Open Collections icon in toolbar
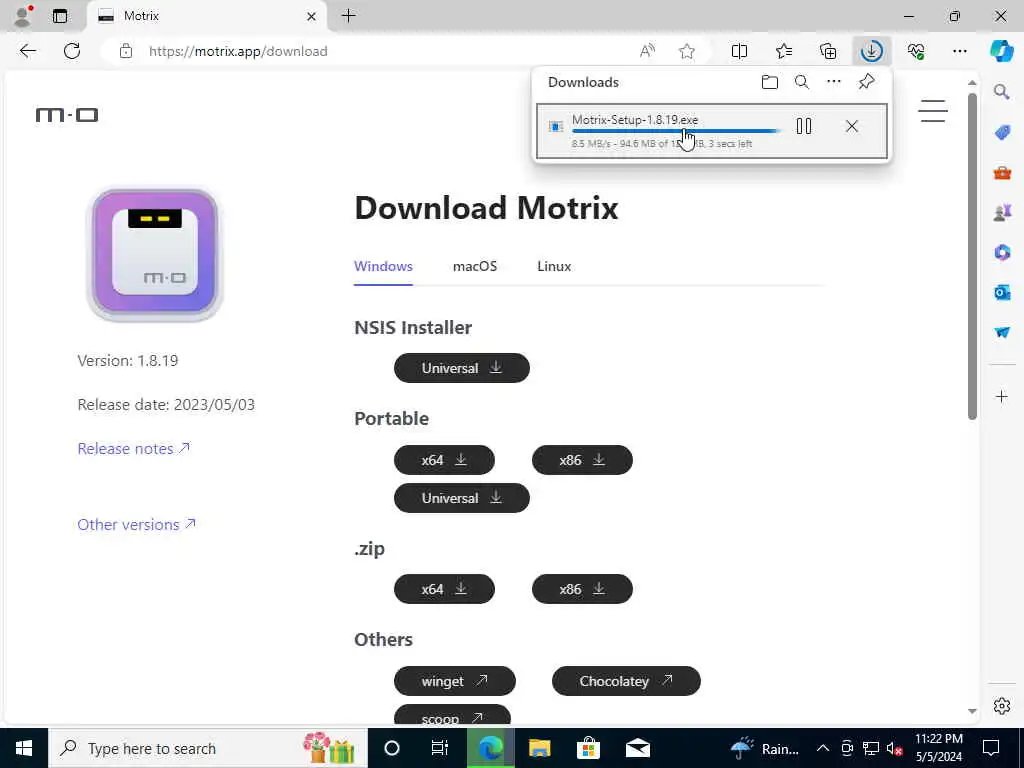 828,51
